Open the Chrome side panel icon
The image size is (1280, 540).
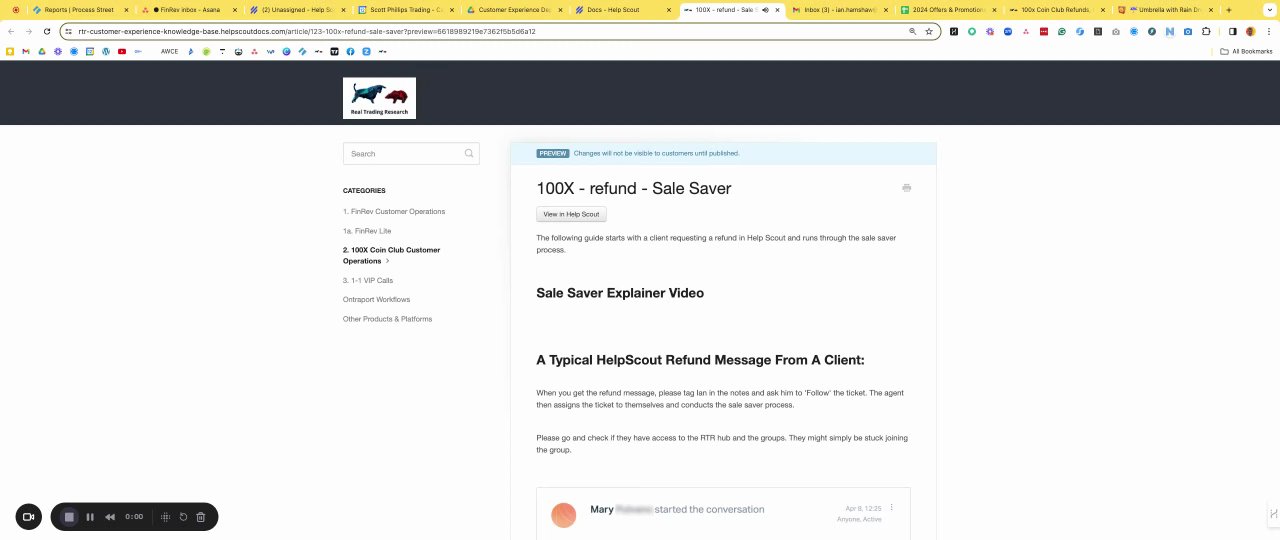pyautogui.click(x=1232, y=31)
